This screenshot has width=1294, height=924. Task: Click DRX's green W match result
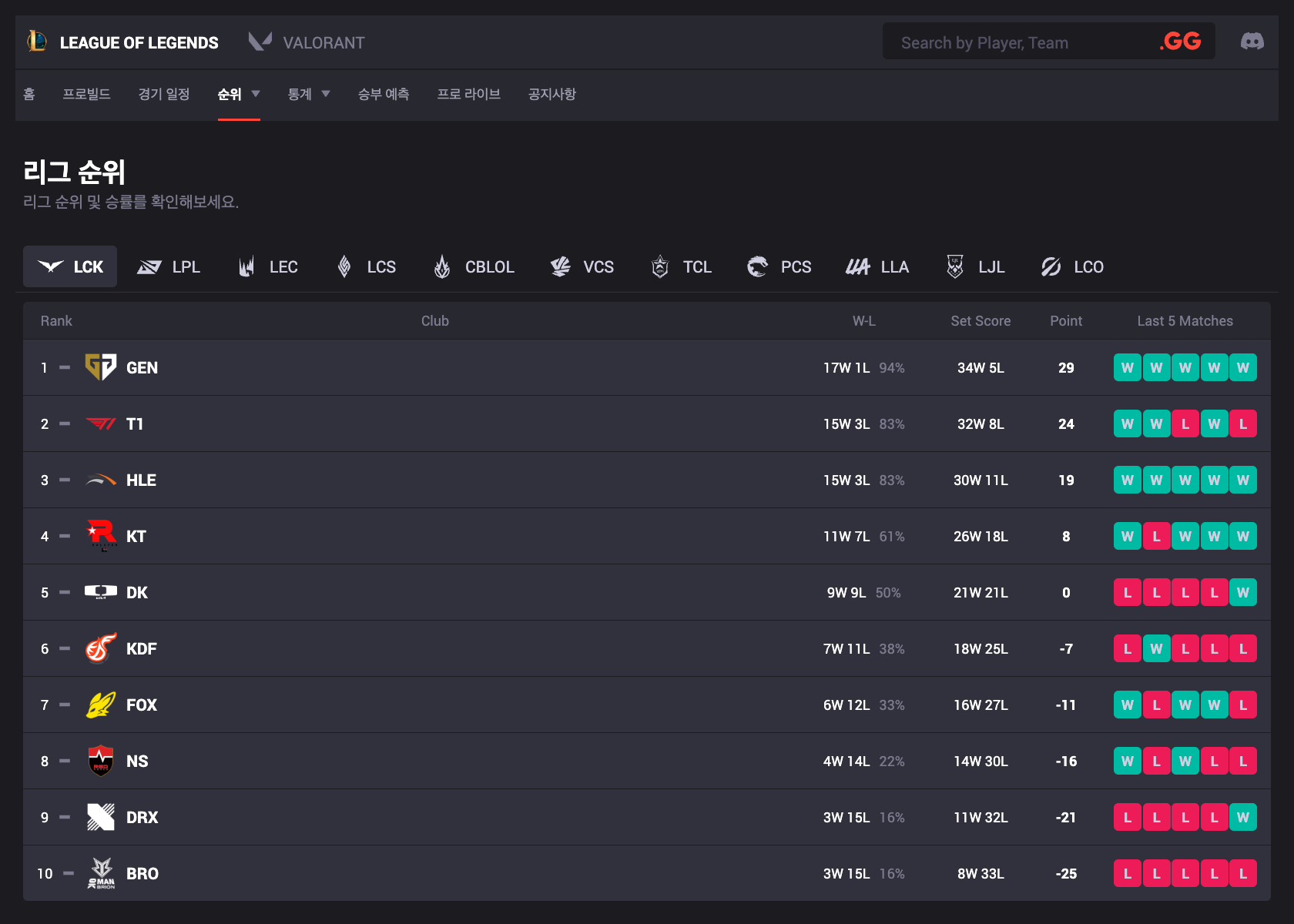click(1243, 817)
